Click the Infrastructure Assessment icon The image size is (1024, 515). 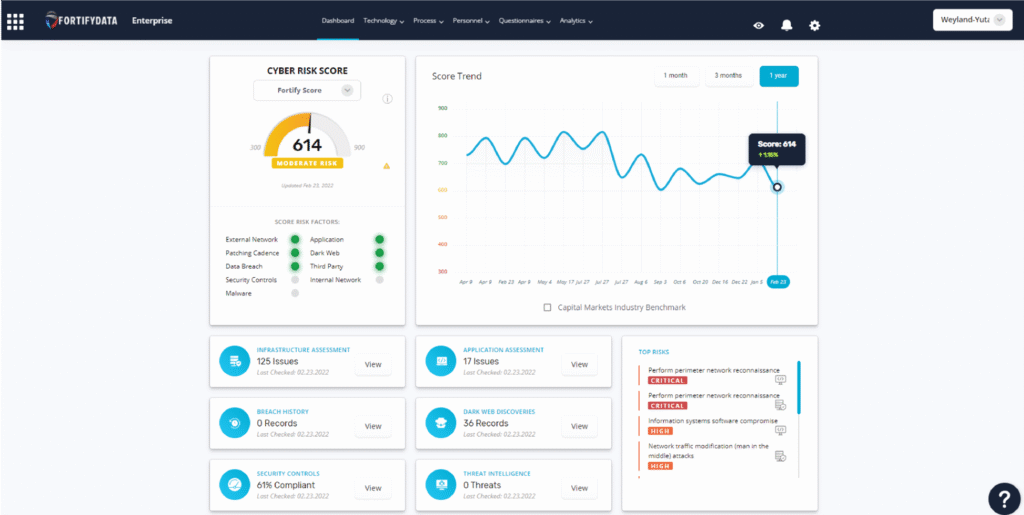[x=235, y=362]
